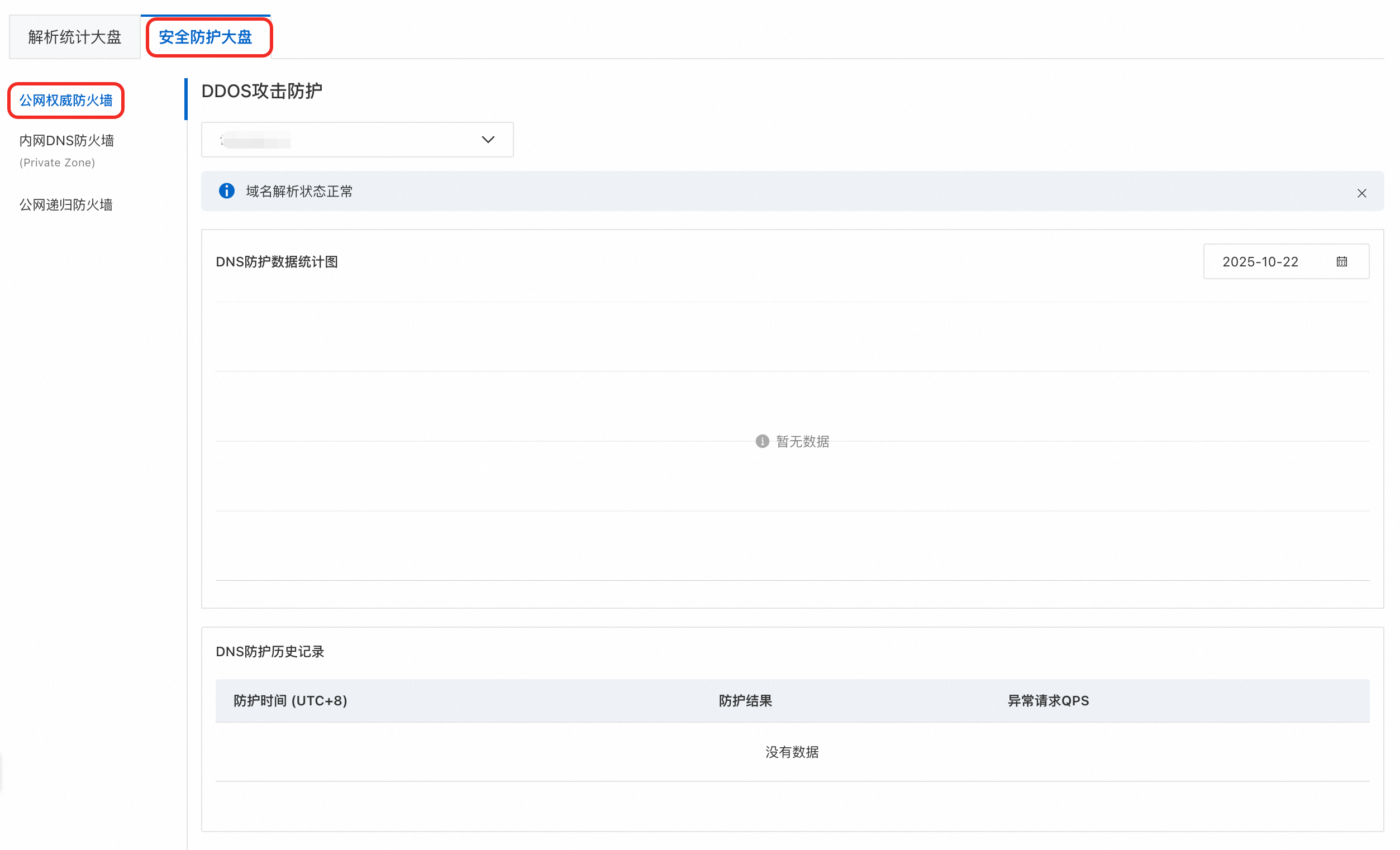Select 内网DNS防火墙 sidebar item

click(66, 141)
